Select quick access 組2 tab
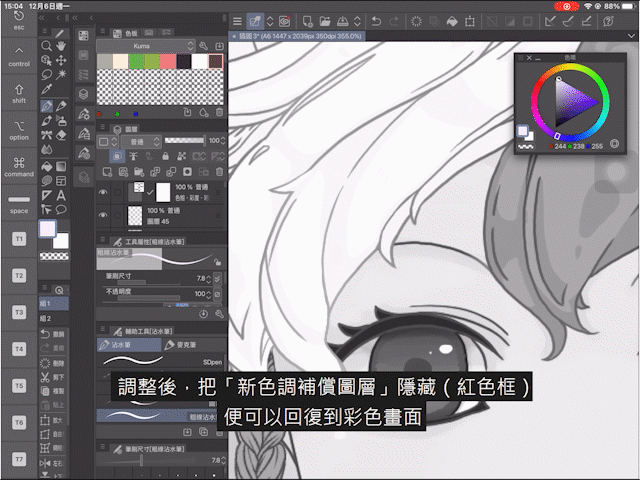 (x=53, y=318)
